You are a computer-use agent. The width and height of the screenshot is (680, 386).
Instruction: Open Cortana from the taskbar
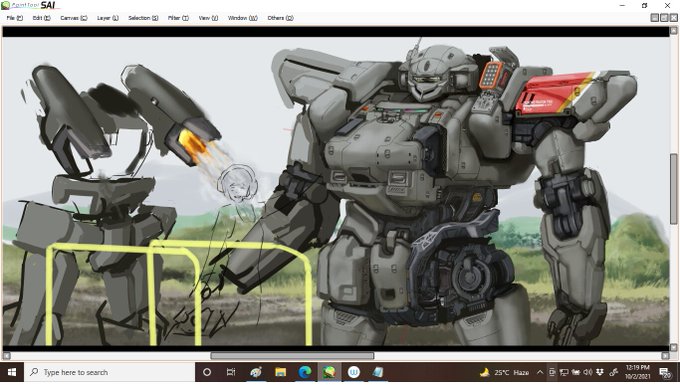coord(207,372)
